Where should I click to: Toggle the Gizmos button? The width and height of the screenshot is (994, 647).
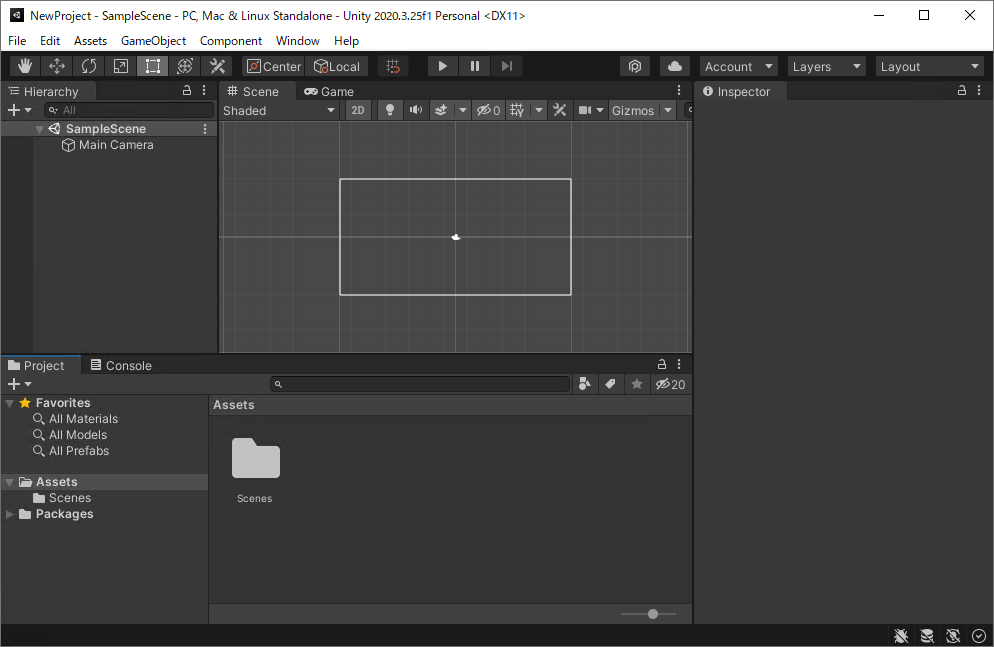pyautogui.click(x=633, y=110)
